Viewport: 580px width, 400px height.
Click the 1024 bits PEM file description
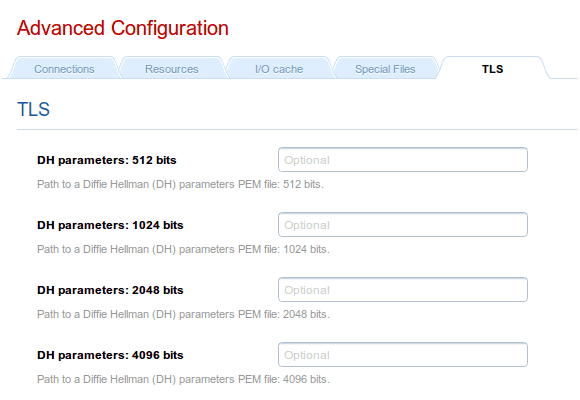click(x=183, y=249)
